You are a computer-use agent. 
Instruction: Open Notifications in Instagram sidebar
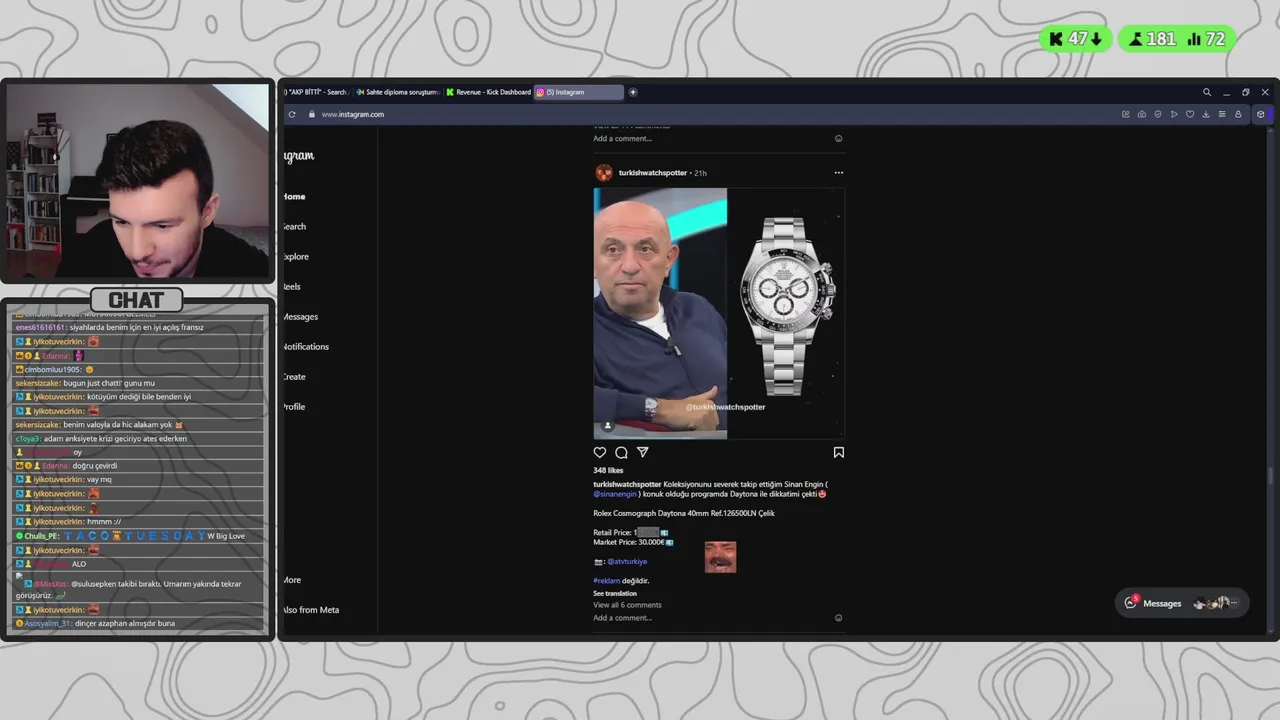(306, 347)
